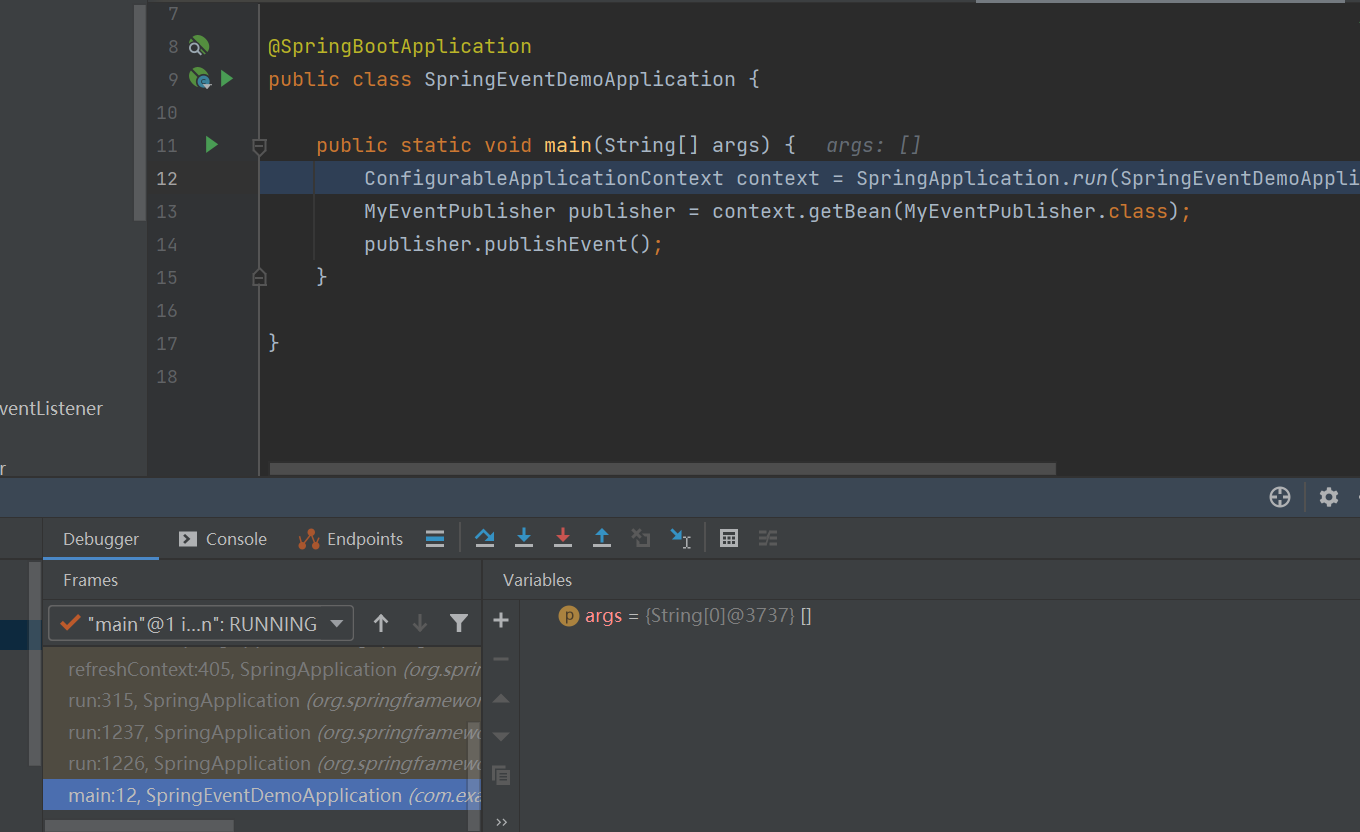Open the Console tab
The image size is (1360, 832).
(x=222, y=539)
